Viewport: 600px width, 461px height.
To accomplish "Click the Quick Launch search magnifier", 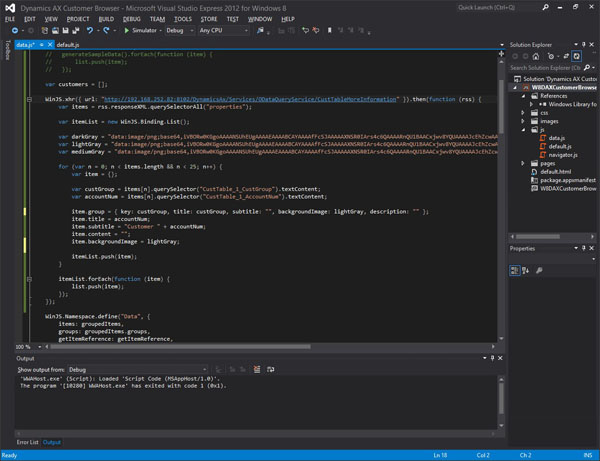I will (x=545, y=7).
